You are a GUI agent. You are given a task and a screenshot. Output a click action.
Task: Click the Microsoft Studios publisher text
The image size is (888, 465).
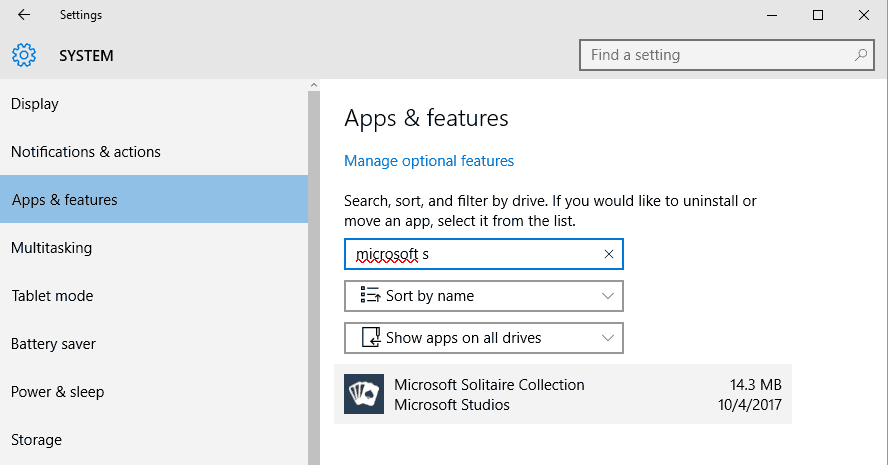pyautogui.click(x=452, y=404)
